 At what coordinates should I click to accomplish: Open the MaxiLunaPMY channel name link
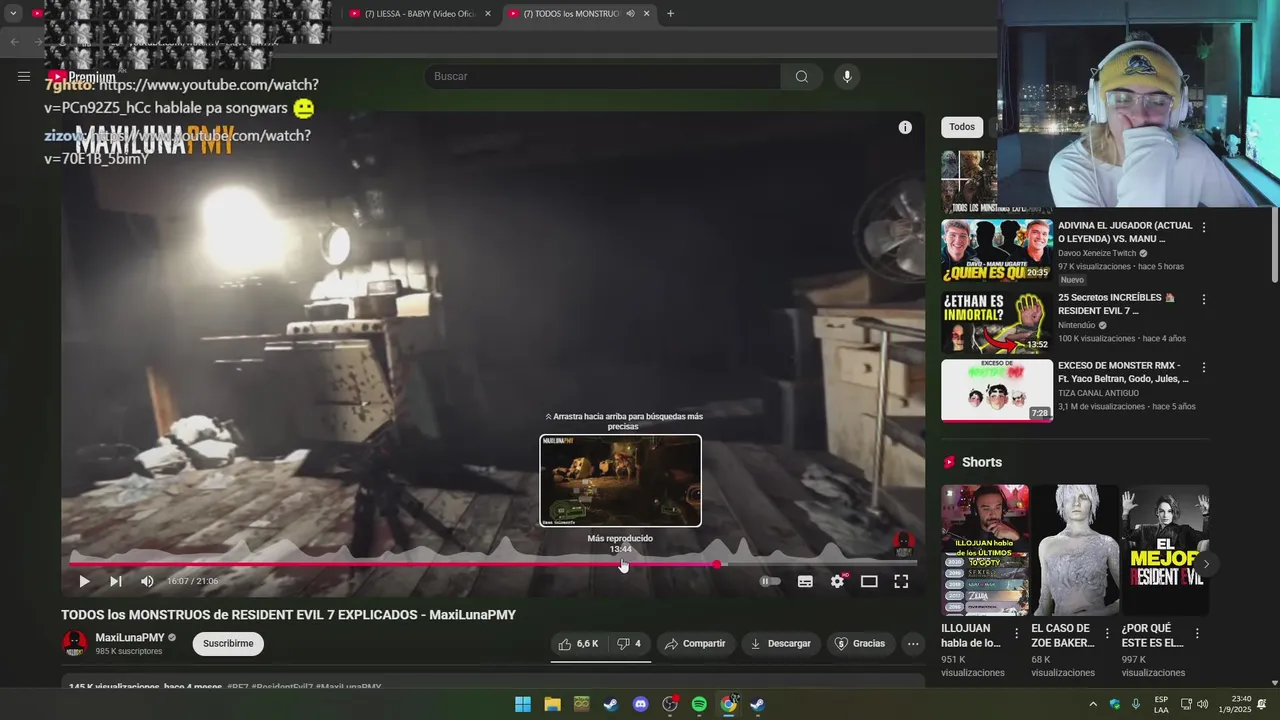pyautogui.click(x=130, y=638)
